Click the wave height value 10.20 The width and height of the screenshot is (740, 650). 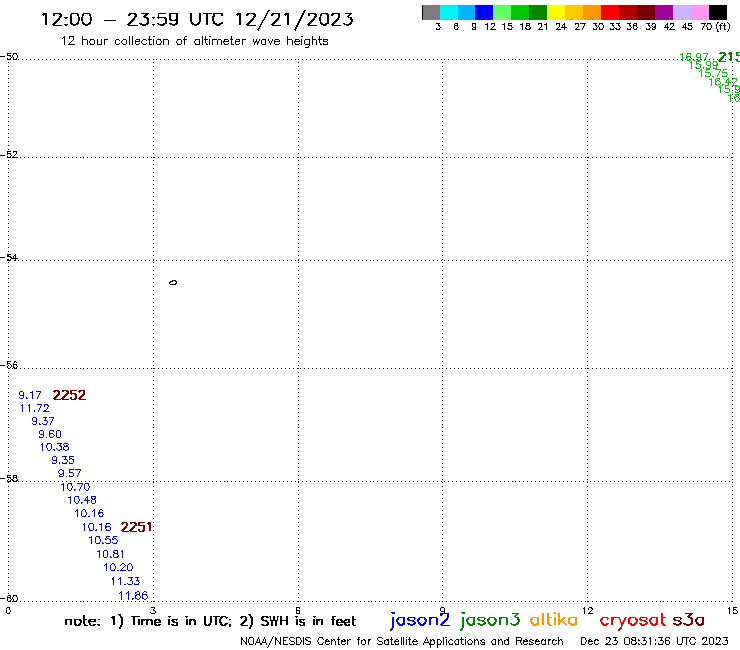tap(118, 567)
